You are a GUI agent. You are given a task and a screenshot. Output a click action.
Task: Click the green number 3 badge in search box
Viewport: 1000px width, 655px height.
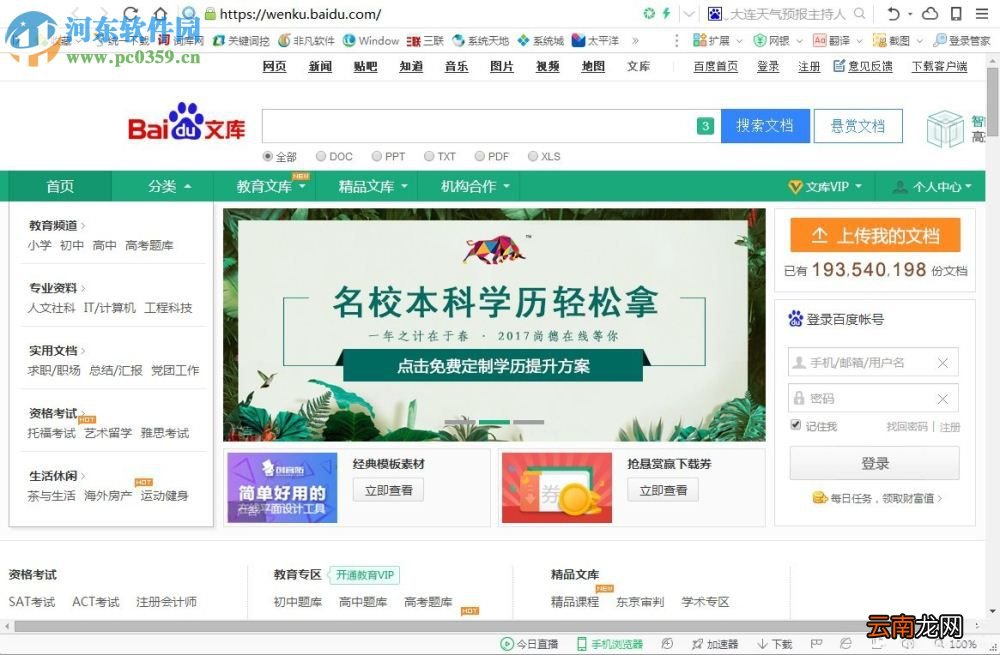[x=705, y=126]
